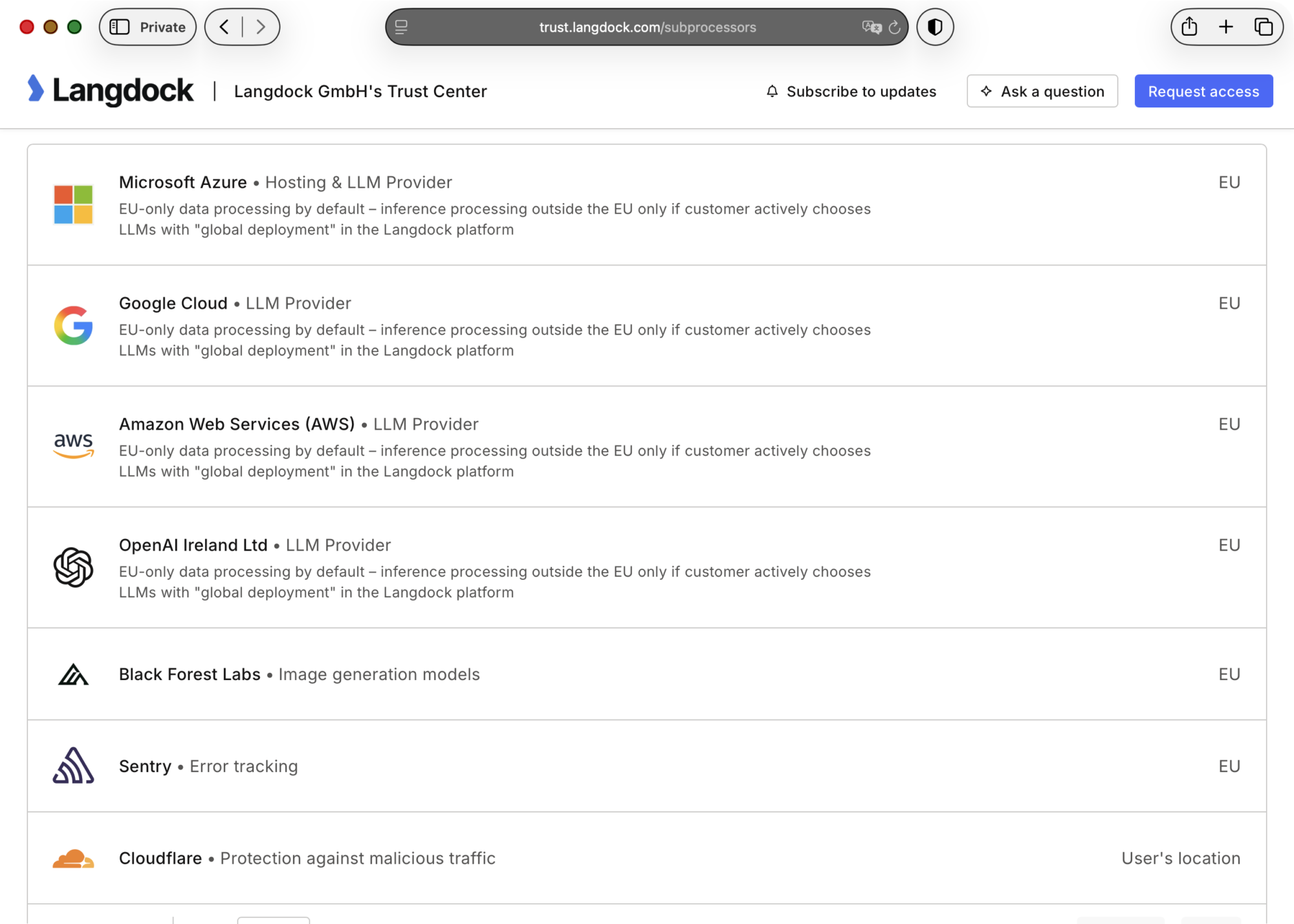Click Protection against malicious traffic label
The width and height of the screenshot is (1294, 924).
pos(358,858)
